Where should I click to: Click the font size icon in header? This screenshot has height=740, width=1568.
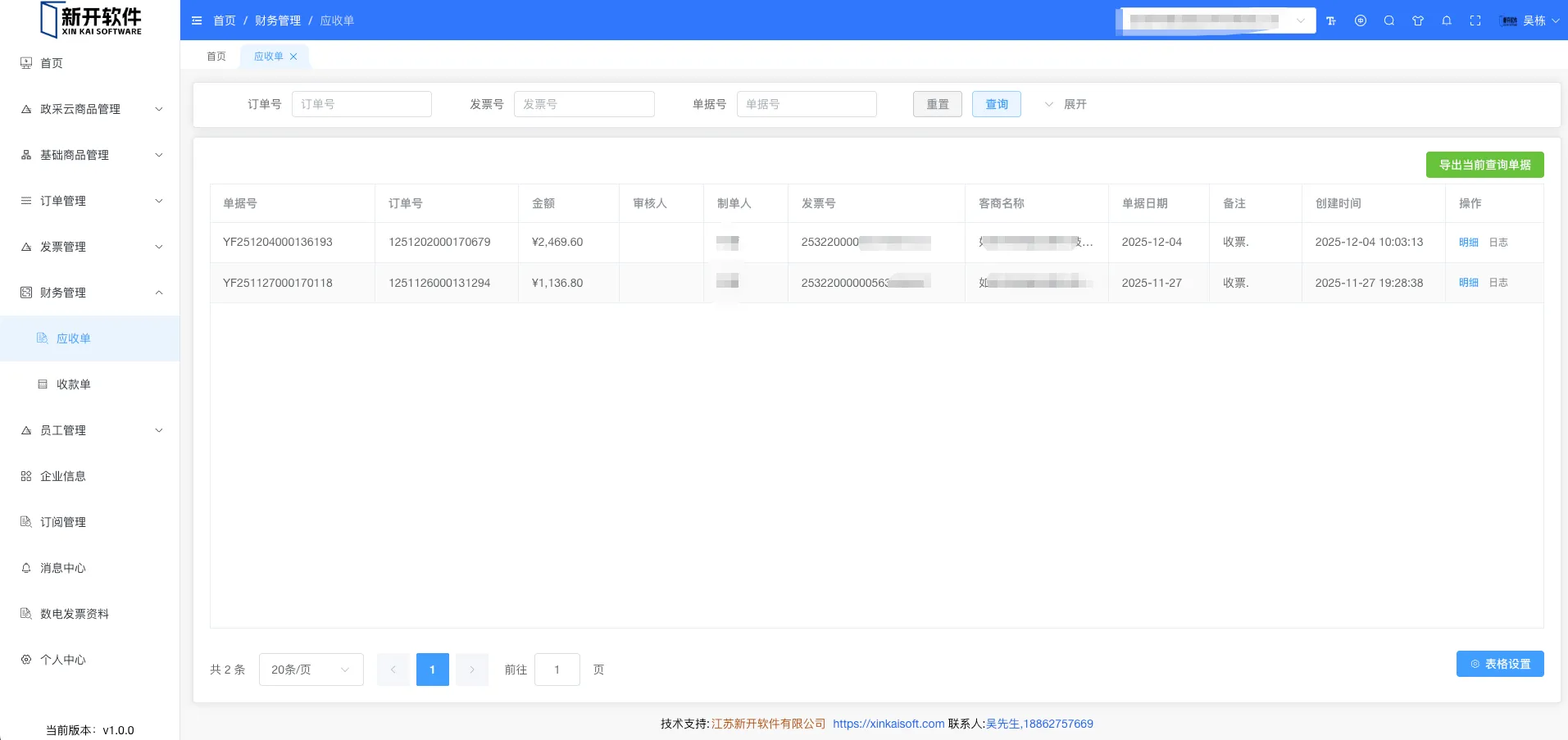1331,20
